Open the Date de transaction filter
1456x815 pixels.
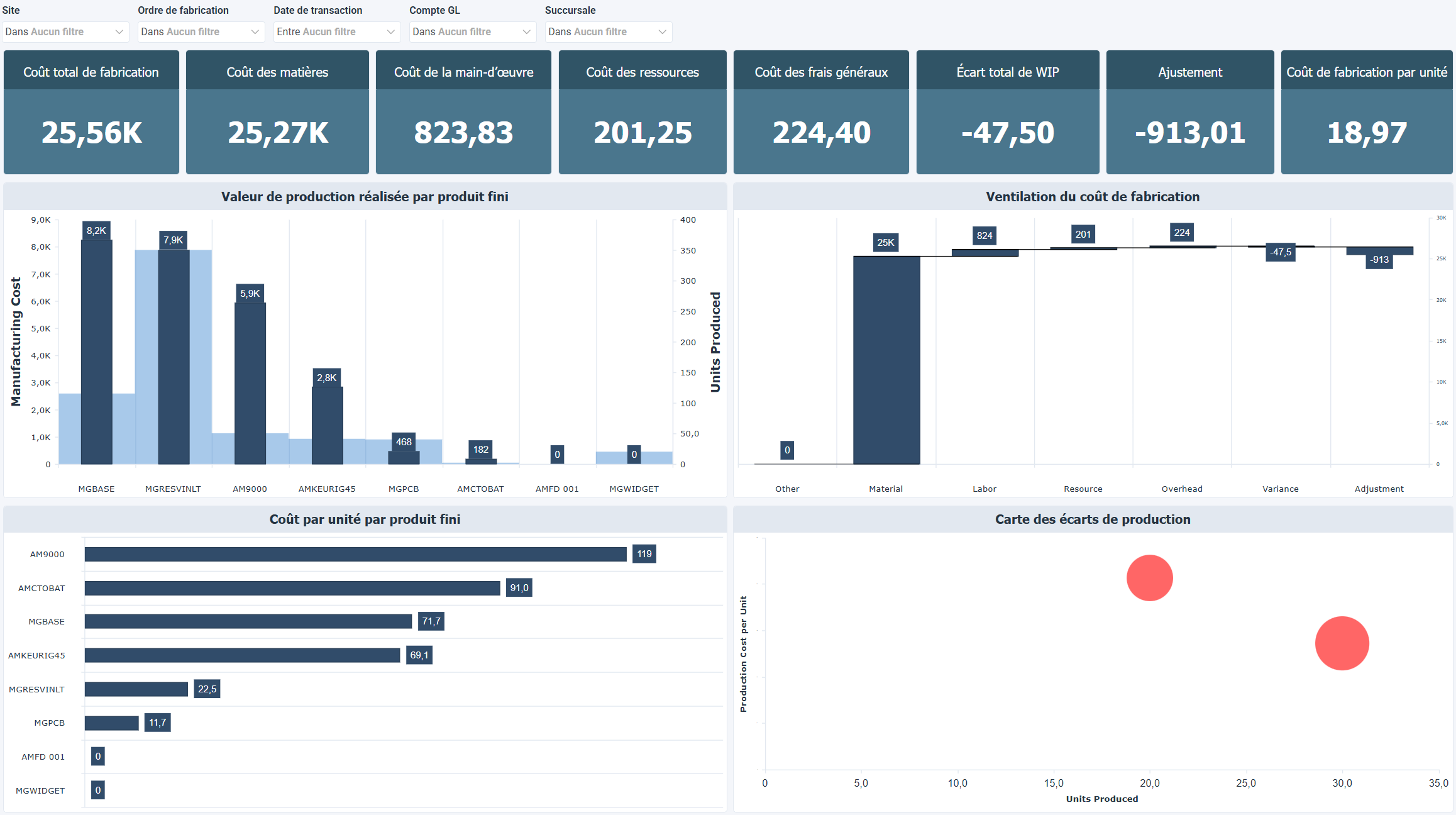[x=336, y=32]
